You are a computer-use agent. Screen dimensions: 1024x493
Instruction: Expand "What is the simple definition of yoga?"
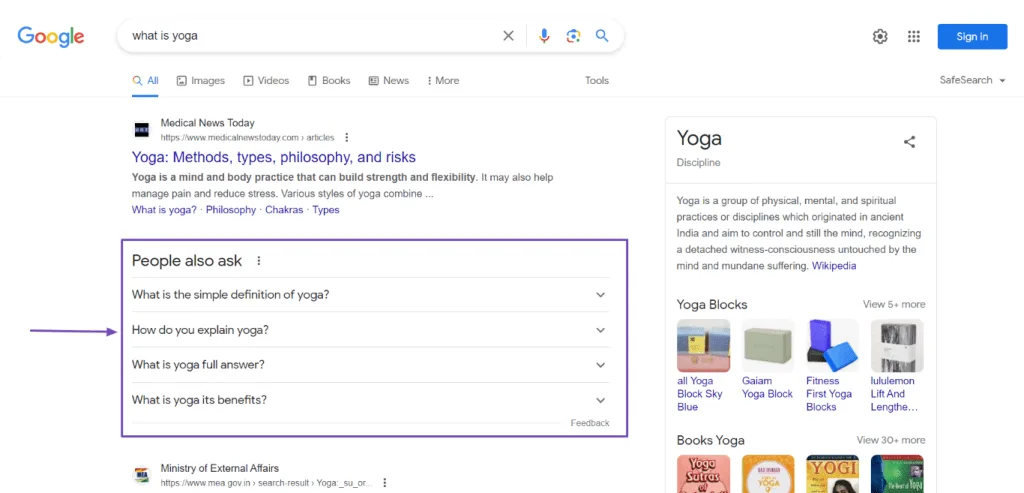[x=370, y=294]
